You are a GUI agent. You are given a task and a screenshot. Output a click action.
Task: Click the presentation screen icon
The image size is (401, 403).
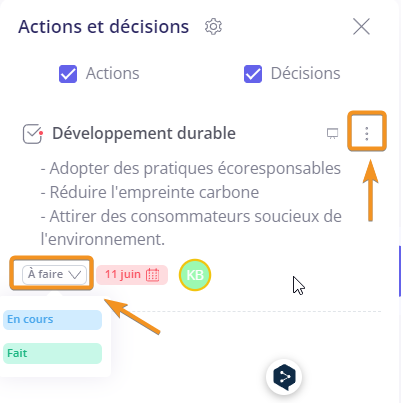click(332, 134)
